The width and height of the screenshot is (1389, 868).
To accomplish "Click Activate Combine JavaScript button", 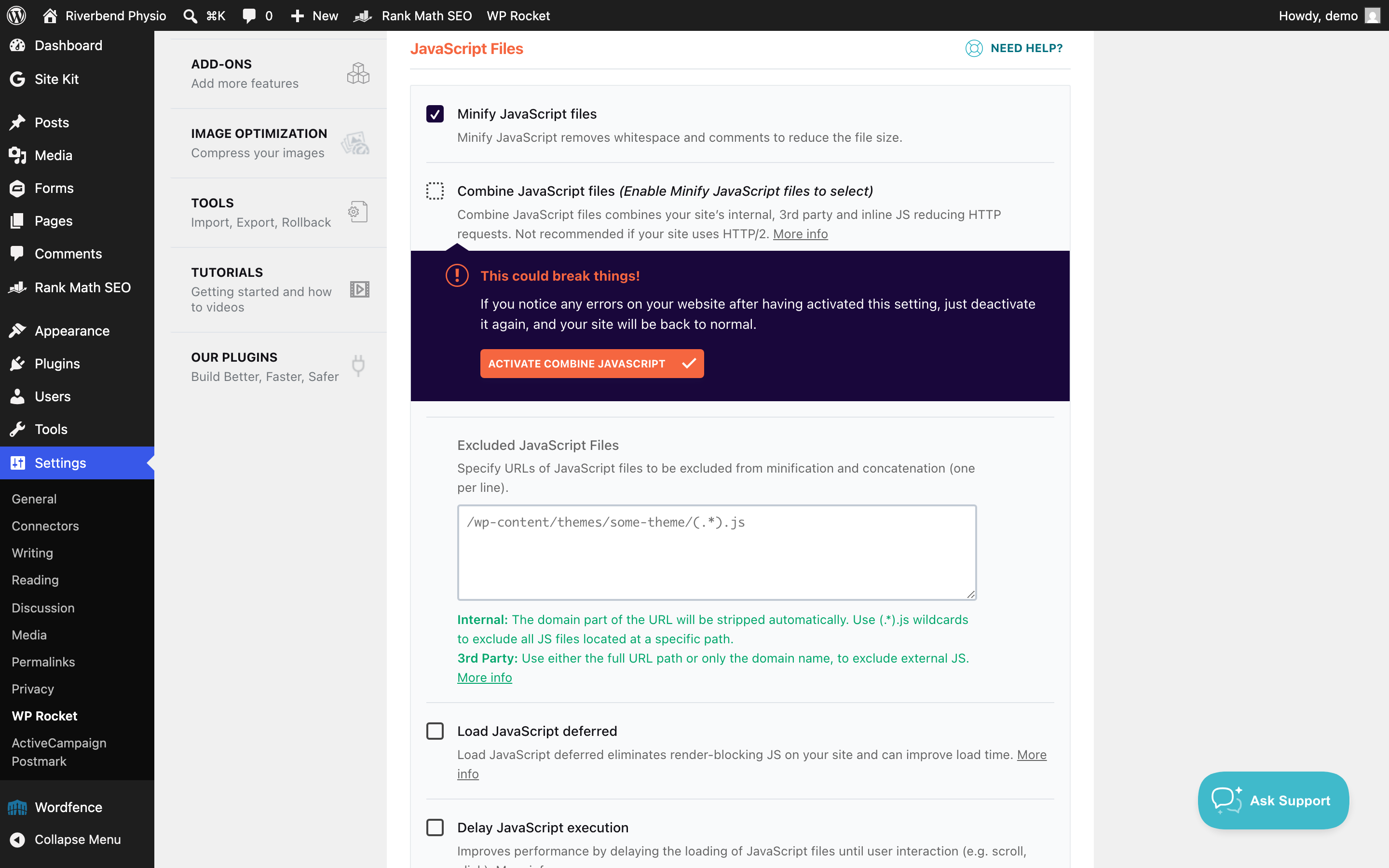I will 592,364.
